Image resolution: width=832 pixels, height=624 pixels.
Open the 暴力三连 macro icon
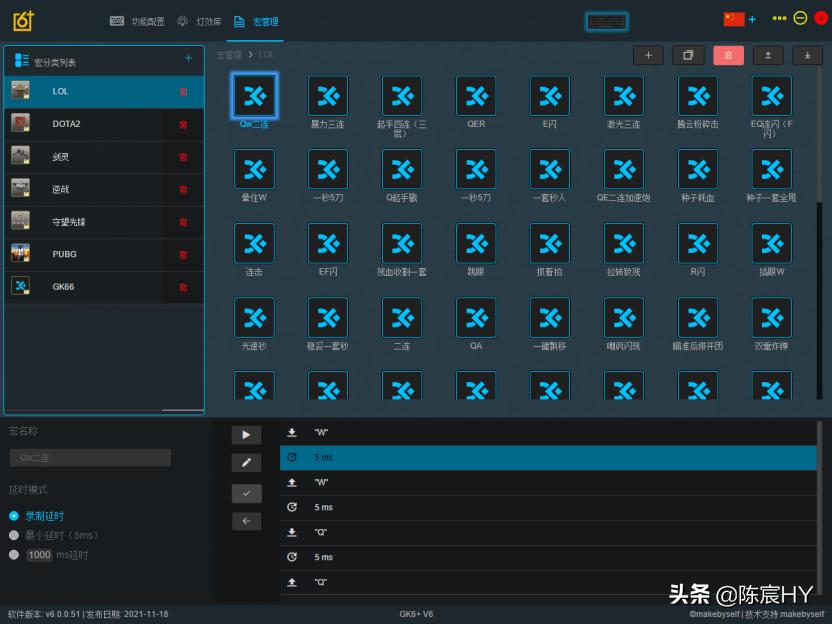pos(328,96)
